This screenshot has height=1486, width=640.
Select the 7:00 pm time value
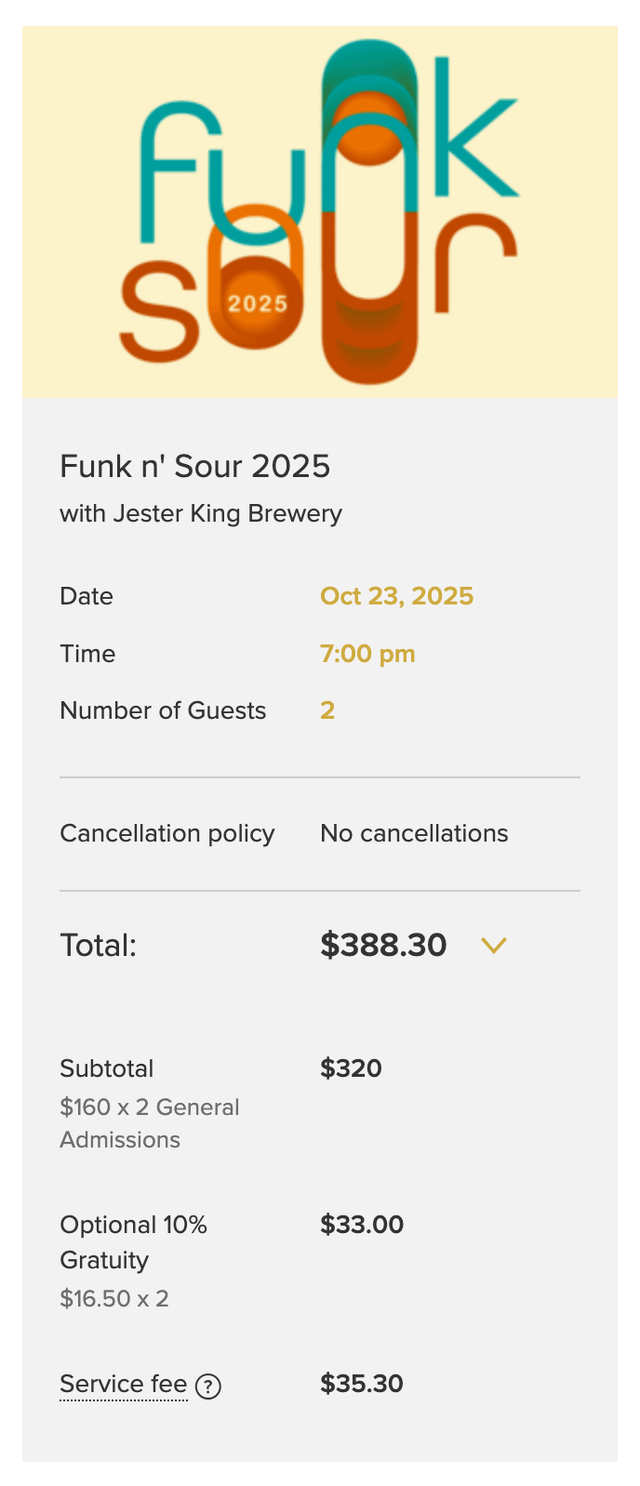pyautogui.click(x=367, y=654)
